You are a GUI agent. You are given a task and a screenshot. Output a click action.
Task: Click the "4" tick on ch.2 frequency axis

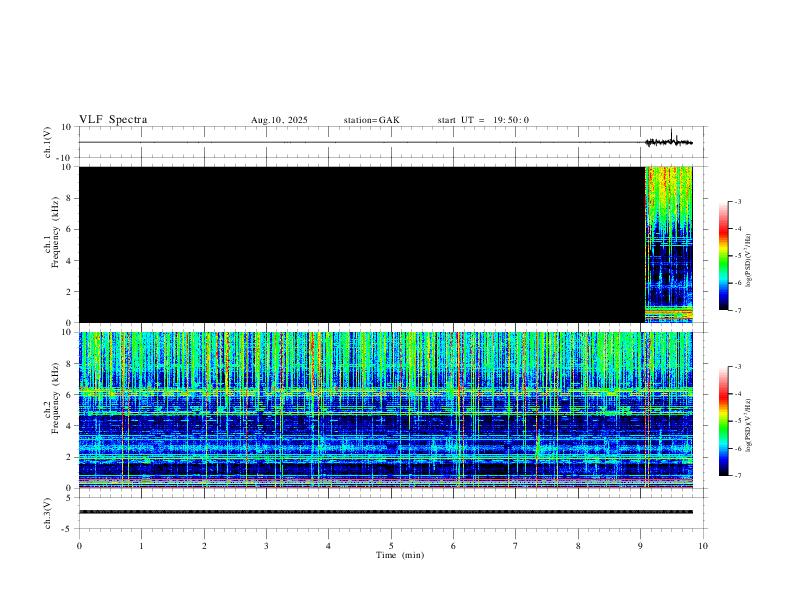[x=69, y=426]
